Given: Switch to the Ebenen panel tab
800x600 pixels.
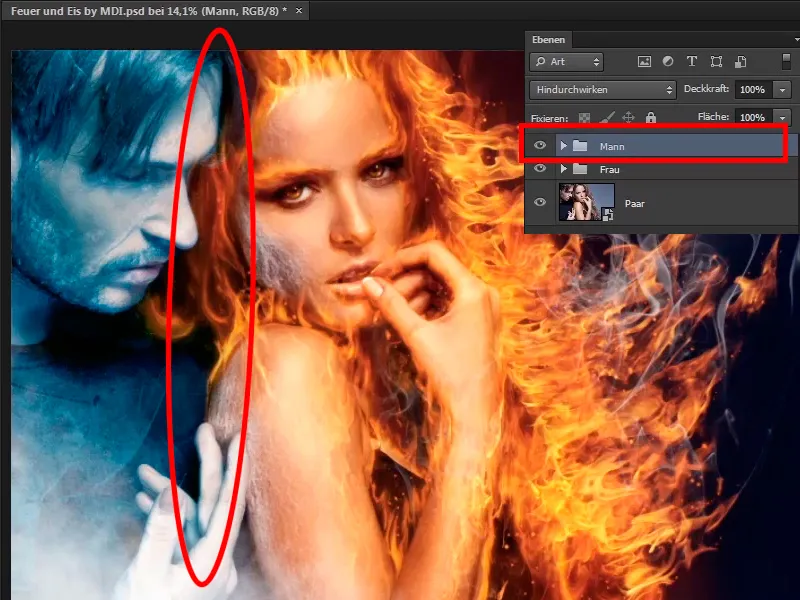Looking at the screenshot, I should click(x=548, y=40).
